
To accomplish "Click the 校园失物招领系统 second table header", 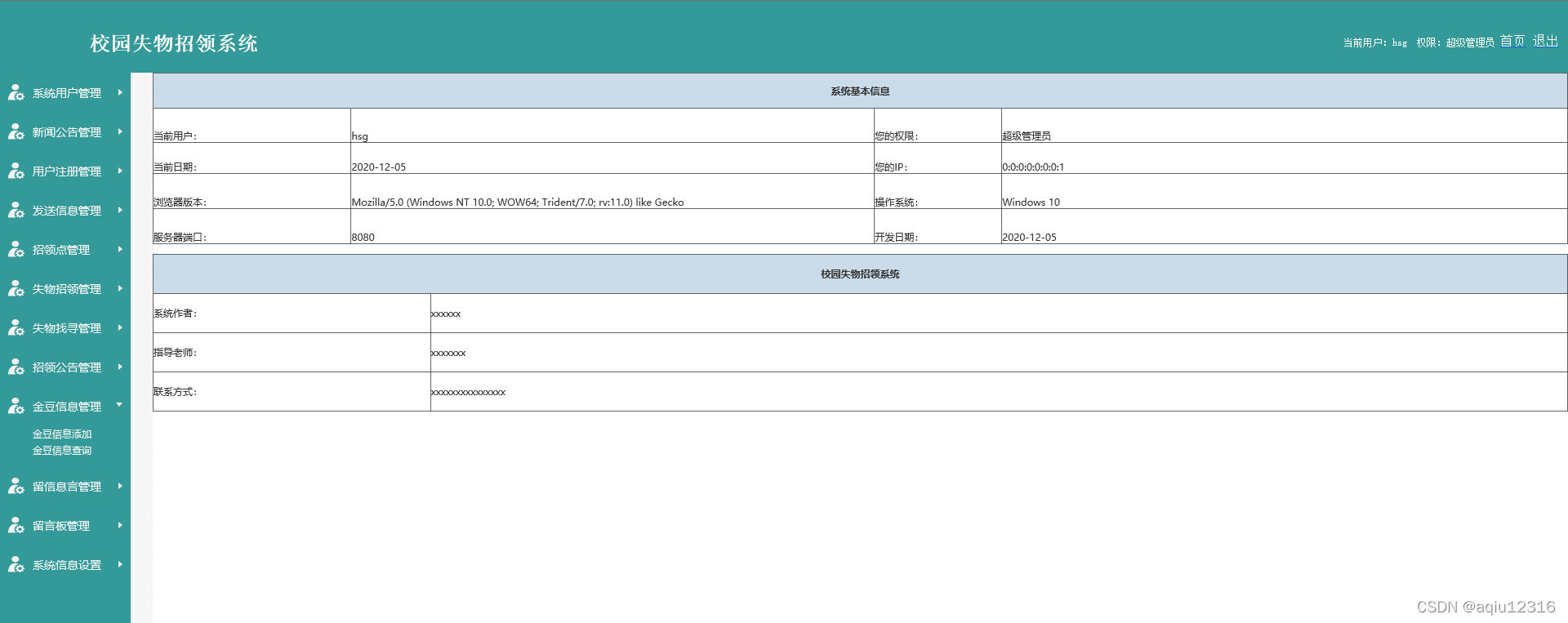I will pyautogui.click(x=860, y=274).
